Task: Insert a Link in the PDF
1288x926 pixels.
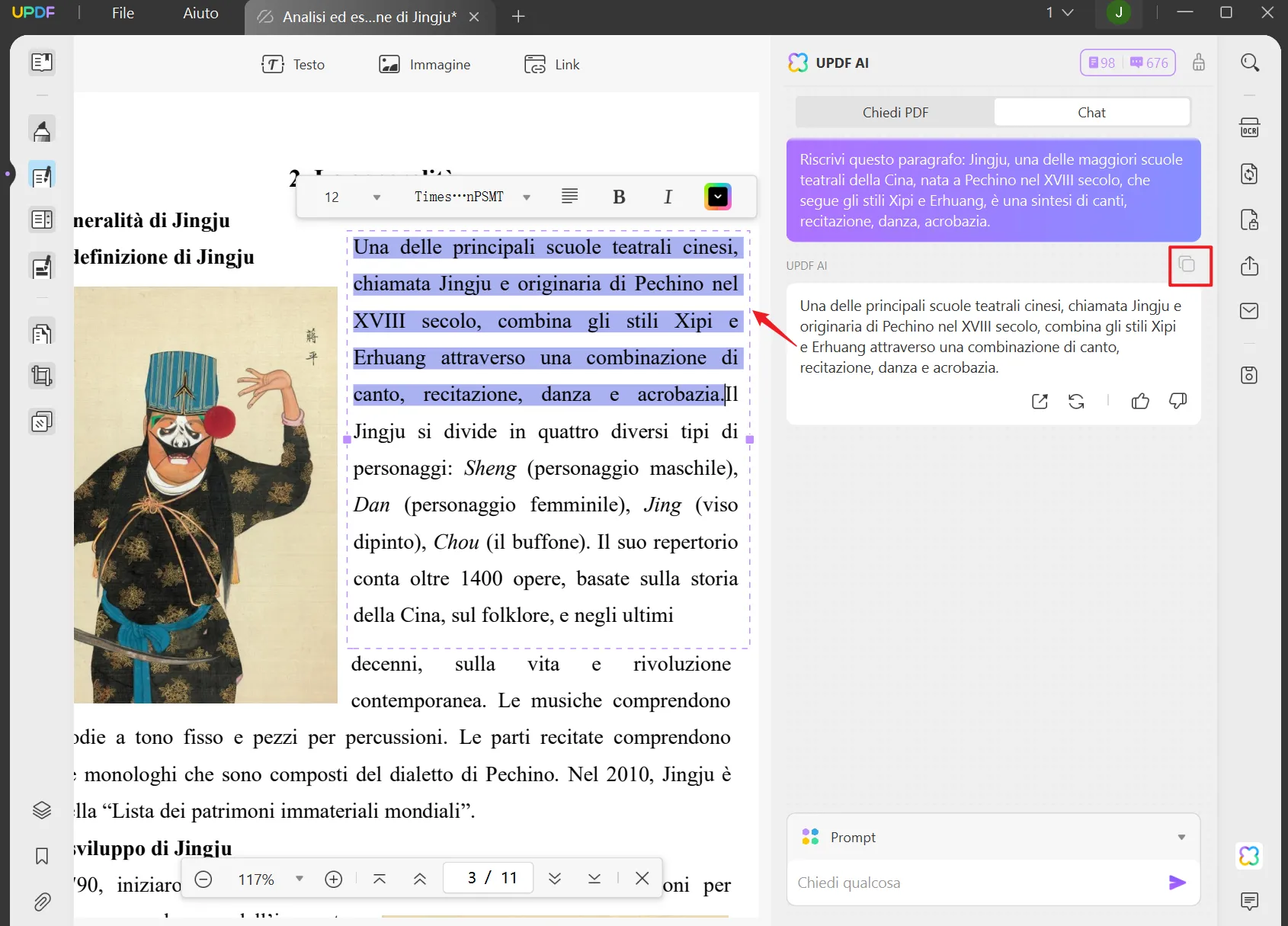Action: point(552,65)
